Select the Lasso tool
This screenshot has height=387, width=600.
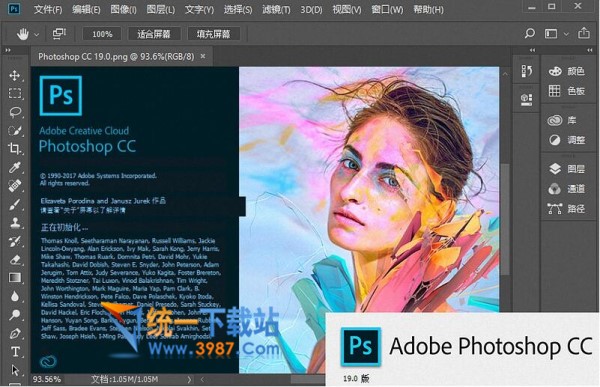[15, 112]
